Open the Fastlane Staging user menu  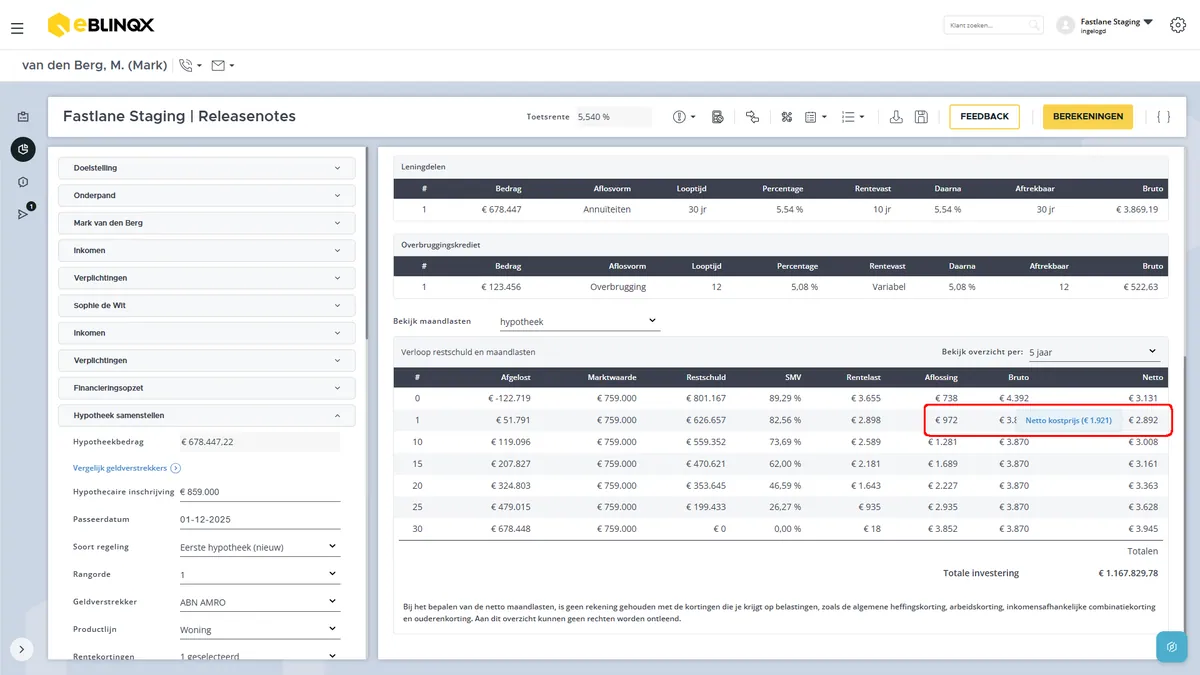(x=1105, y=25)
